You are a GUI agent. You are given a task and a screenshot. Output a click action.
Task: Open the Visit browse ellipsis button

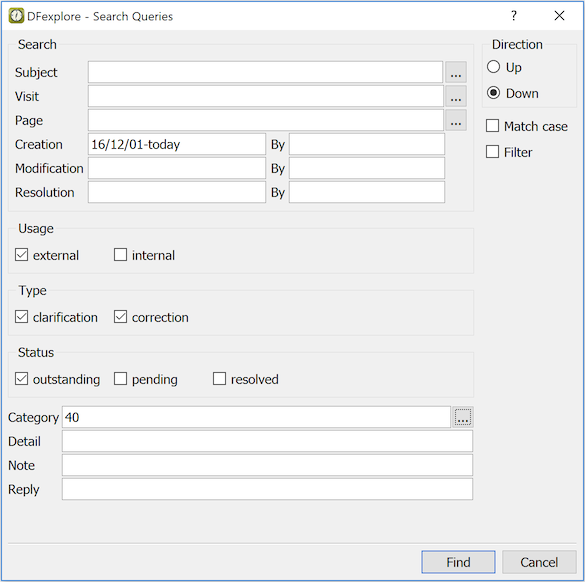point(456,96)
